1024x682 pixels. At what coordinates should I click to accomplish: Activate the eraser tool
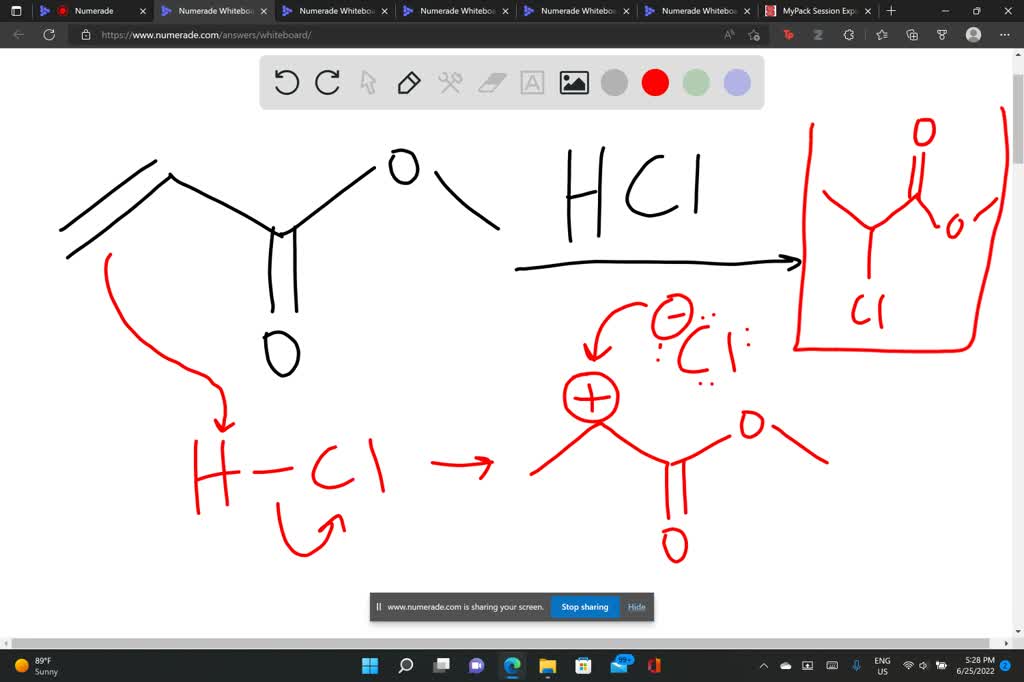pyautogui.click(x=490, y=83)
